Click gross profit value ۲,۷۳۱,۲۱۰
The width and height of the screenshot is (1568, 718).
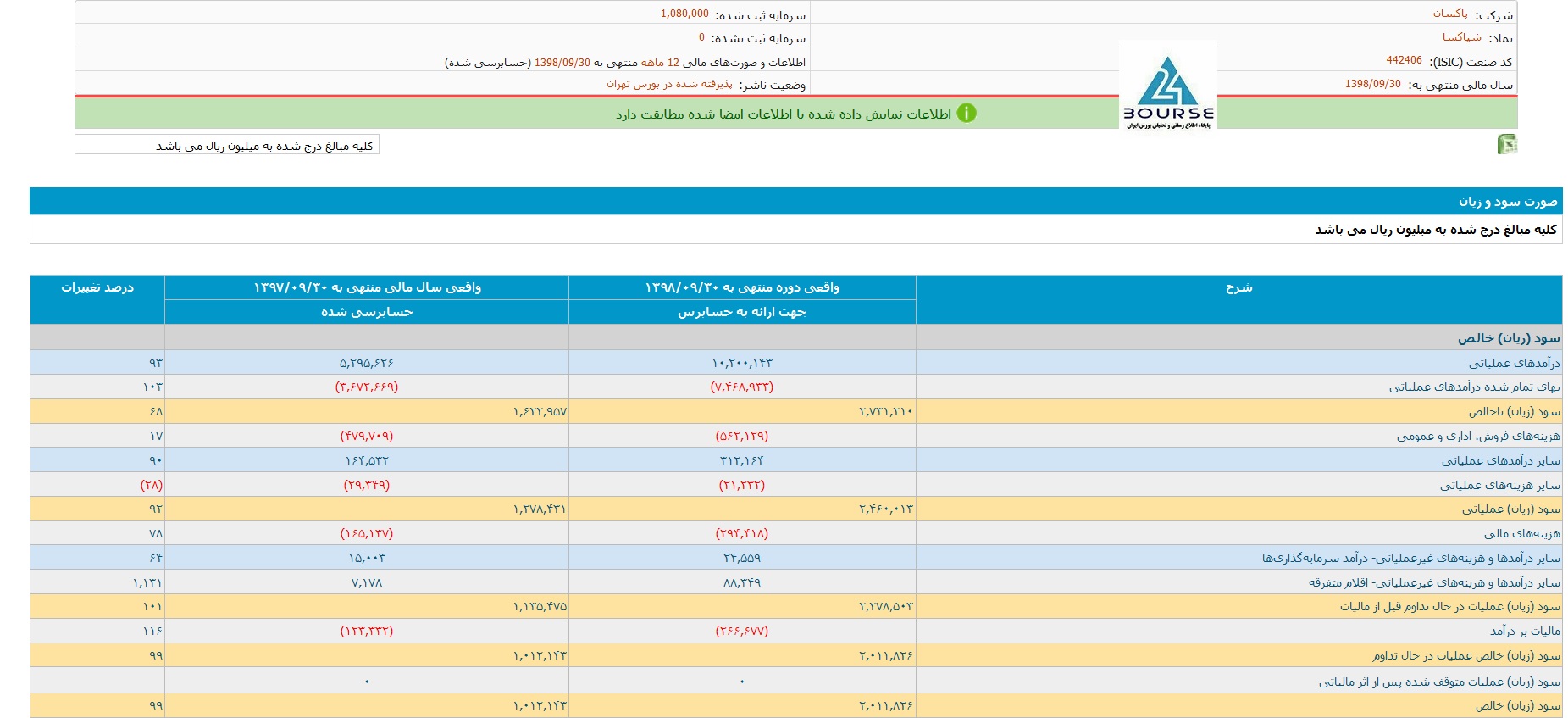(x=886, y=412)
